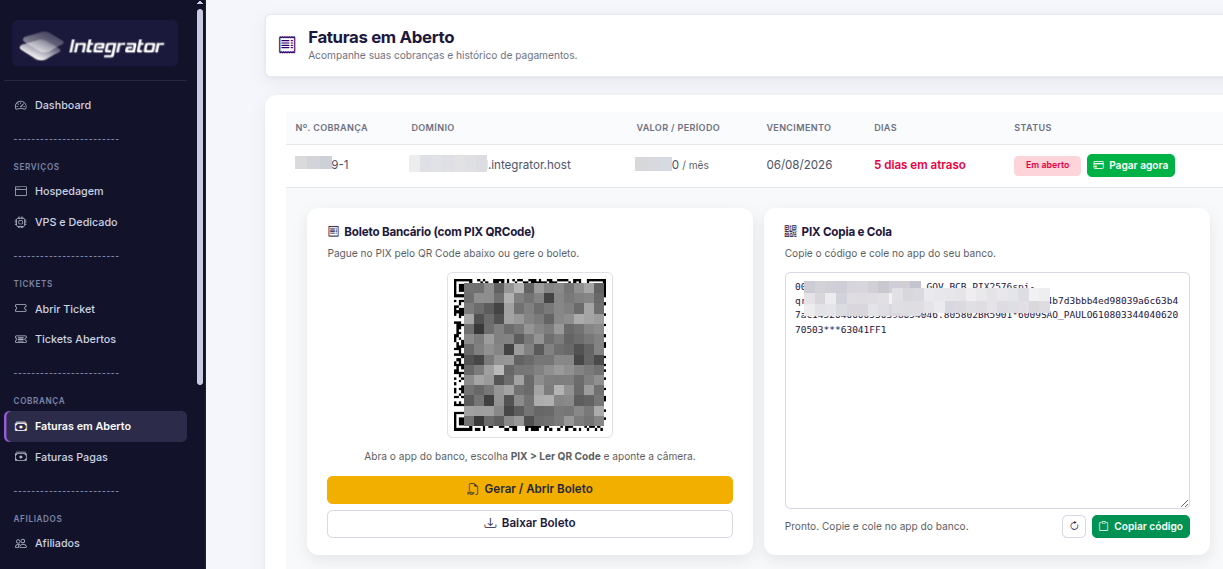The image size is (1223, 569).
Task: Click the Tickets Abertos icon
Action: 21,339
